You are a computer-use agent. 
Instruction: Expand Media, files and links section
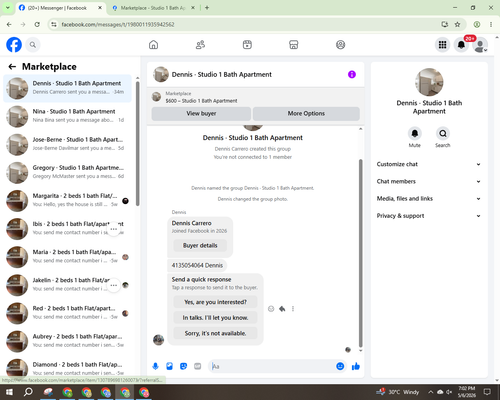[429, 199]
